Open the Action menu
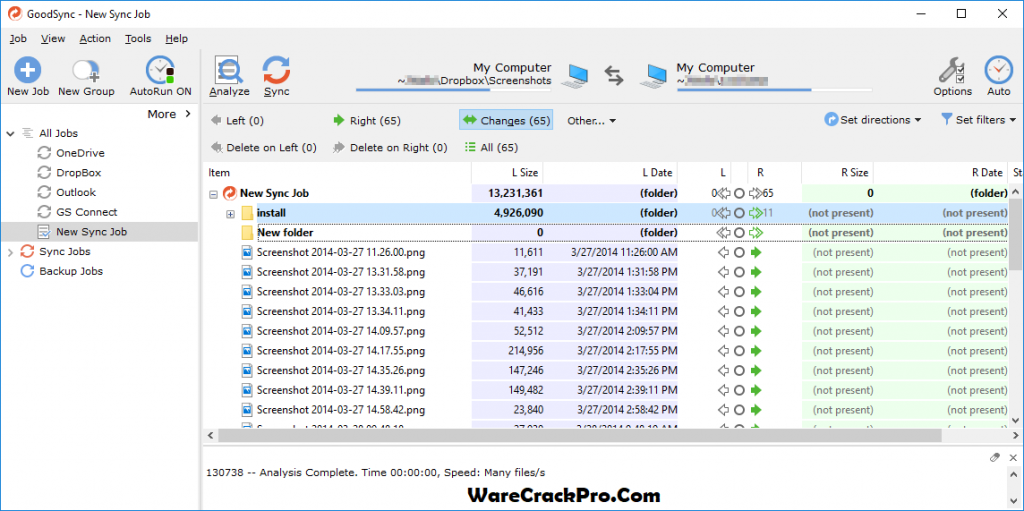This screenshot has height=511, width=1024. tap(95, 39)
